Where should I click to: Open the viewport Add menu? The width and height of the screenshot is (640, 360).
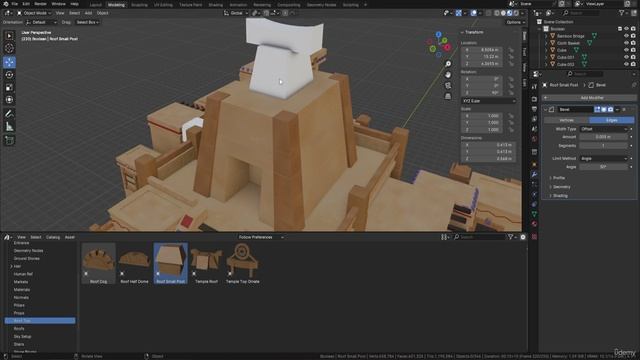pyautogui.click(x=88, y=13)
